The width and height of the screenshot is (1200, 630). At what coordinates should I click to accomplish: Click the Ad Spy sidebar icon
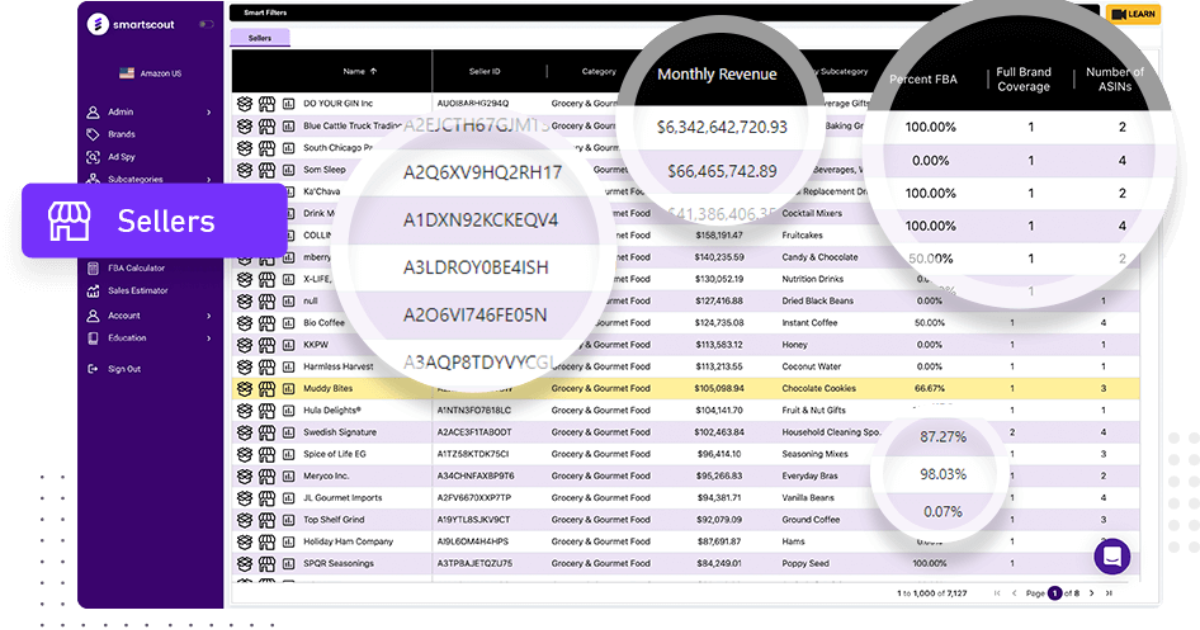click(93, 157)
